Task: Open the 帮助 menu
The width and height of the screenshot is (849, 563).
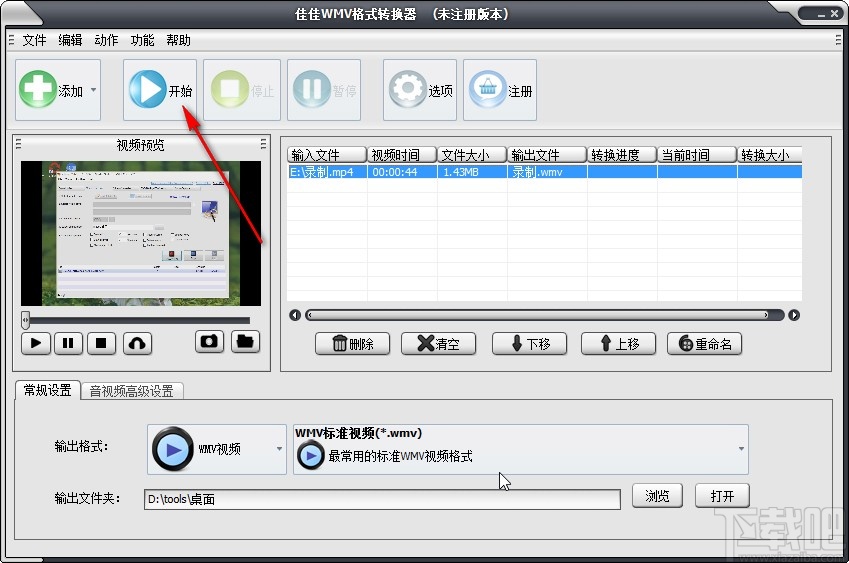Action: click(178, 40)
